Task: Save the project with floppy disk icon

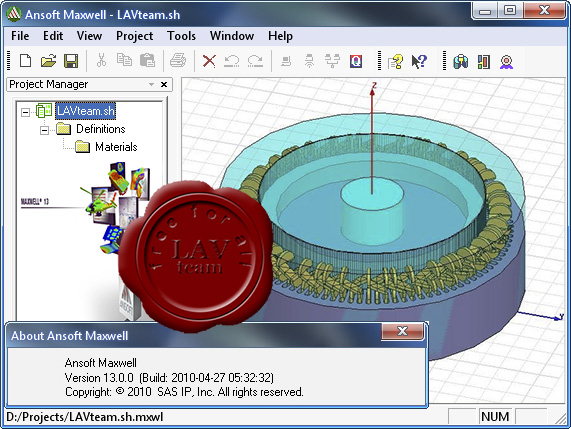Action: point(71,61)
